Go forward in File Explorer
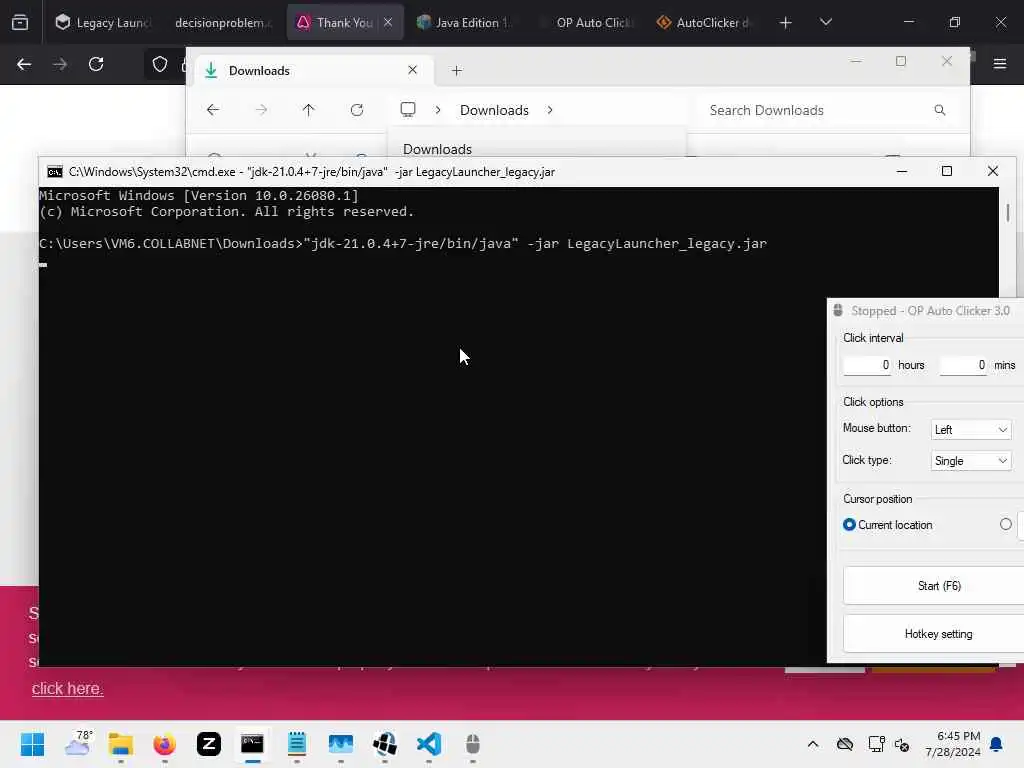Screen dimensions: 1024x768 261,110
